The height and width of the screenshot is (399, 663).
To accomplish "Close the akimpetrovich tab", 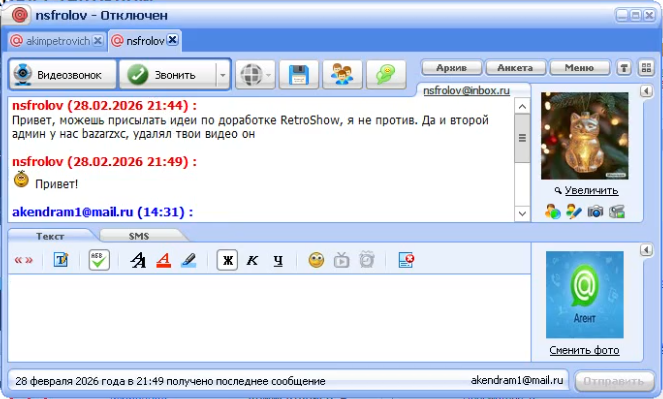I will (x=98, y=41).
